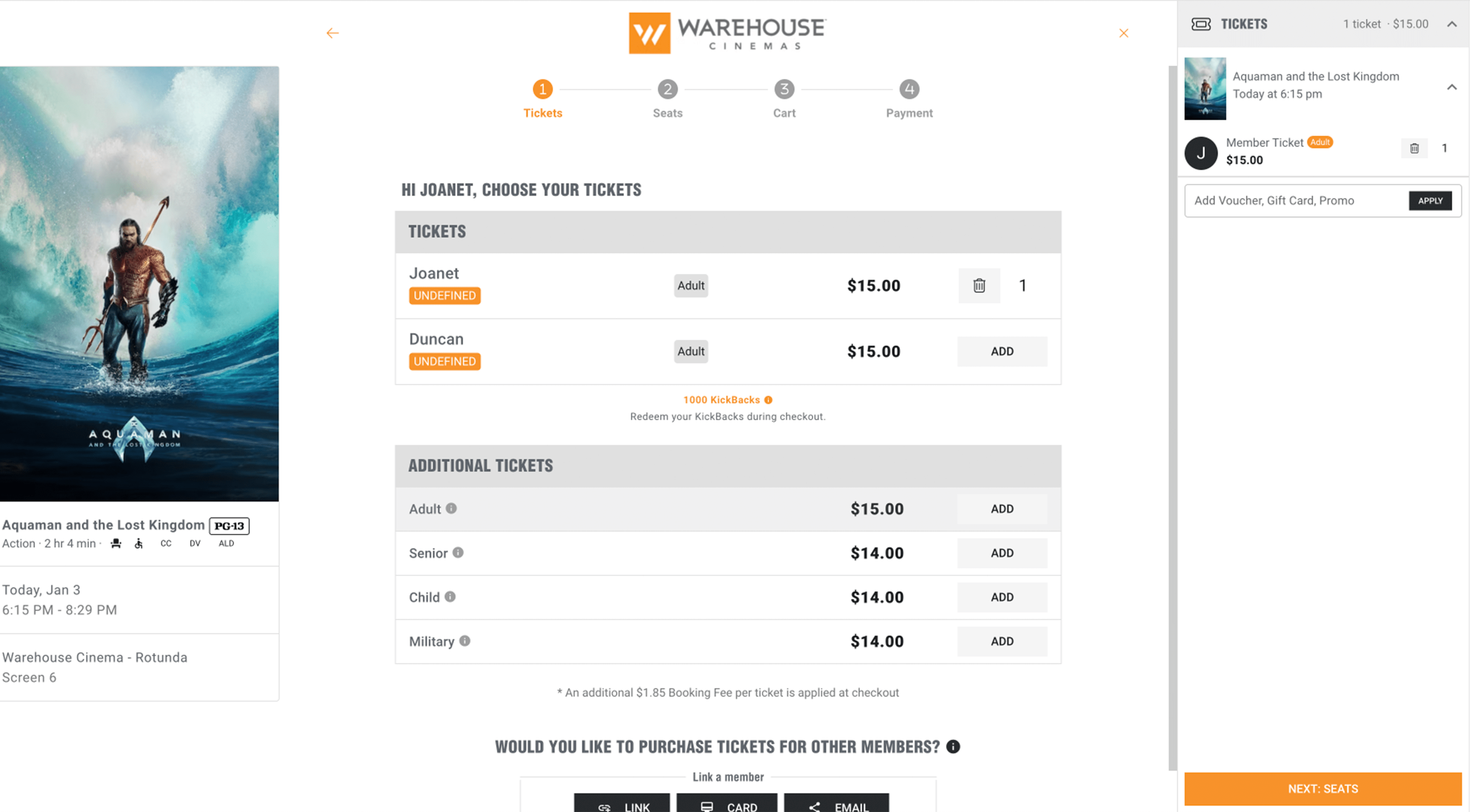Click the 'Warehouse Cinema - Rotunda' text
This screenshot has width=1470, height=812.
(x=95, y=657)
